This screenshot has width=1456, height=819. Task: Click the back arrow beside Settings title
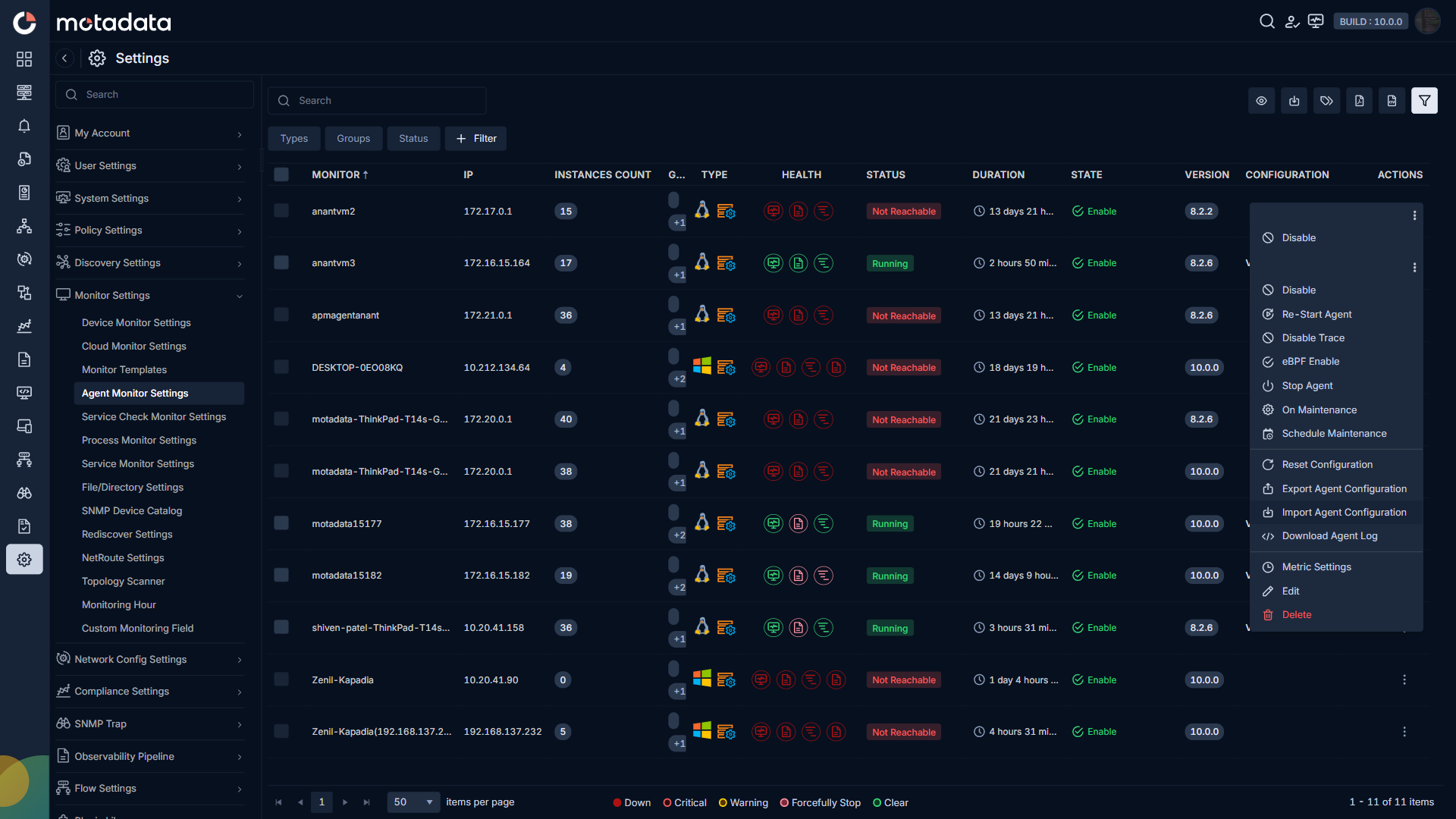pos(64,58)
